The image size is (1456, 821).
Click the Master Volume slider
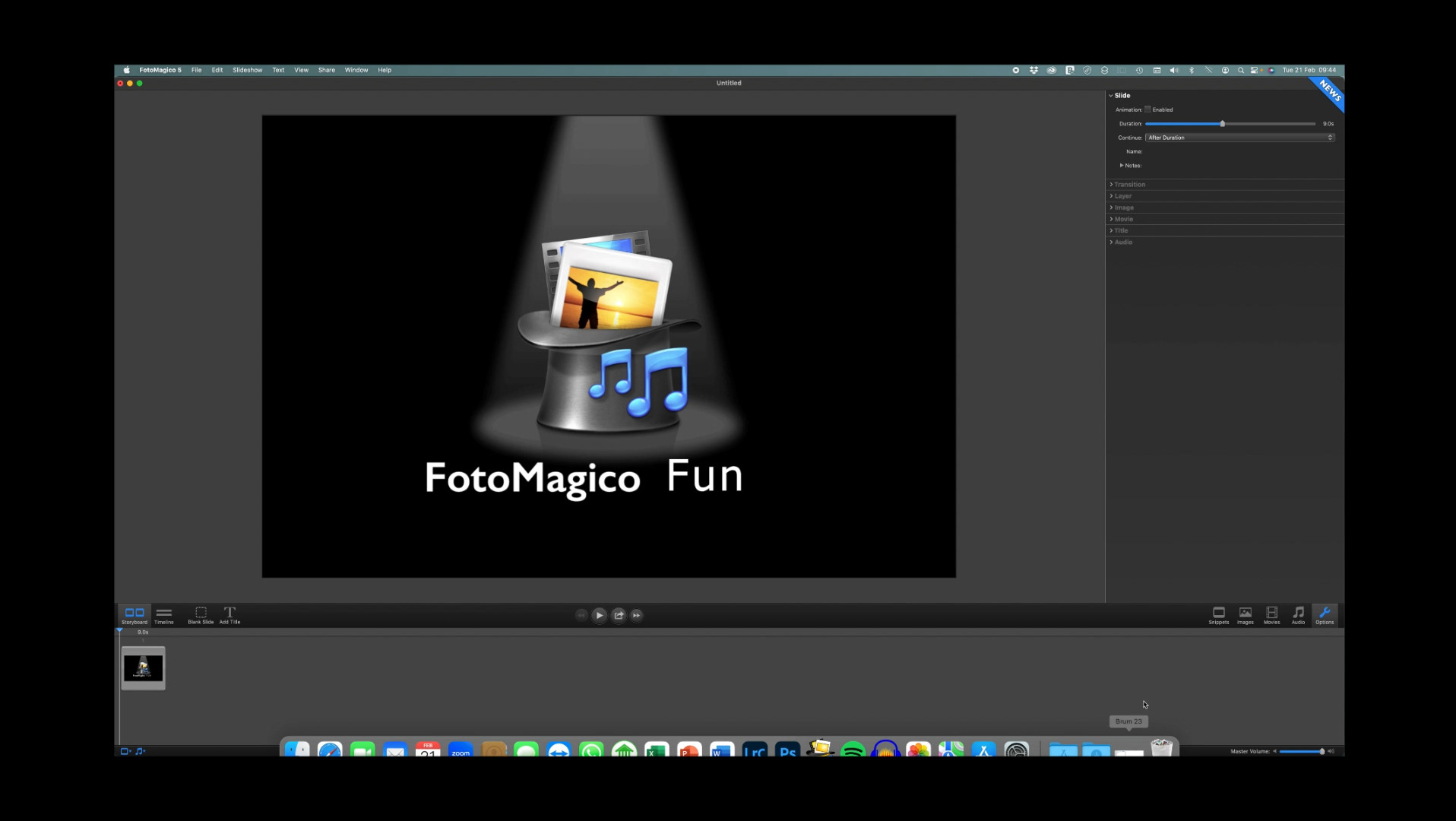coord(1302,751)
